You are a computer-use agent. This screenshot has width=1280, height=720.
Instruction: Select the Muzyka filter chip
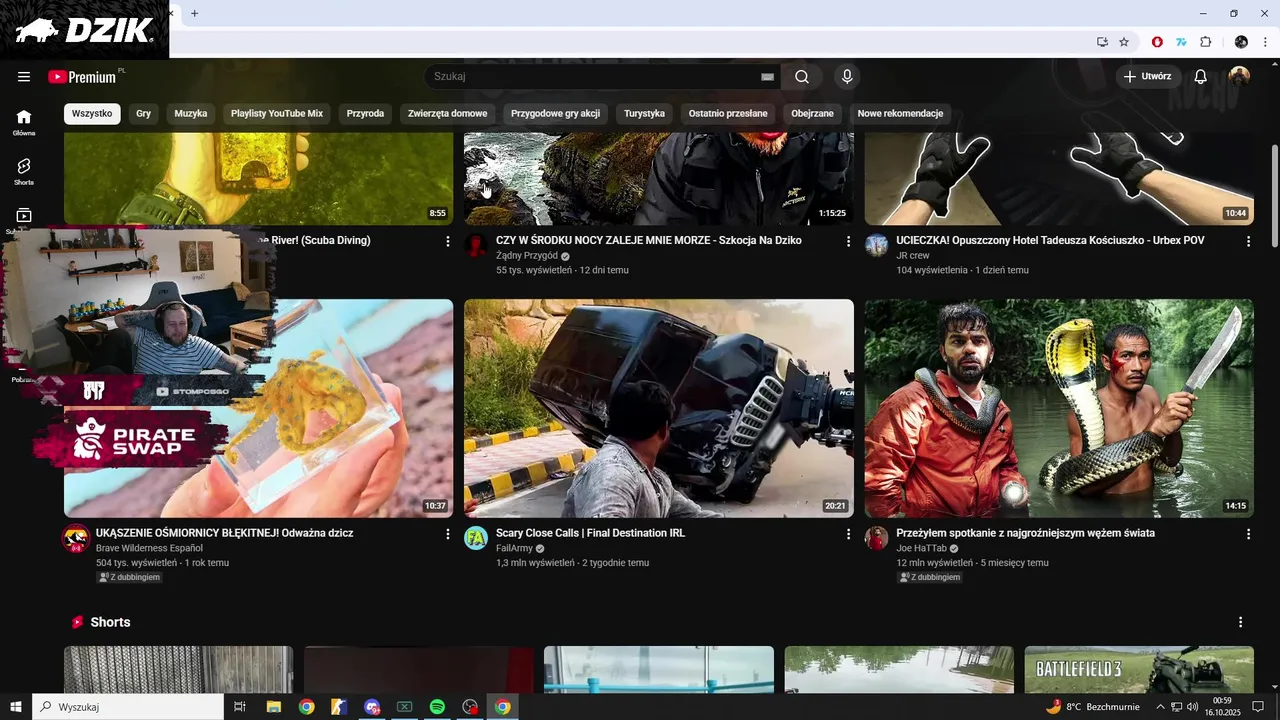pos(191,113)
